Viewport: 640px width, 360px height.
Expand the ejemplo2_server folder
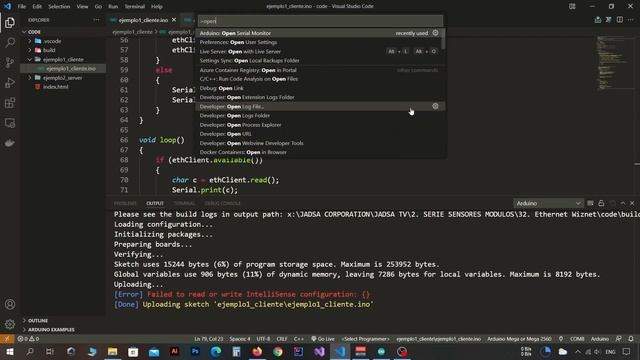click(62, 78)
